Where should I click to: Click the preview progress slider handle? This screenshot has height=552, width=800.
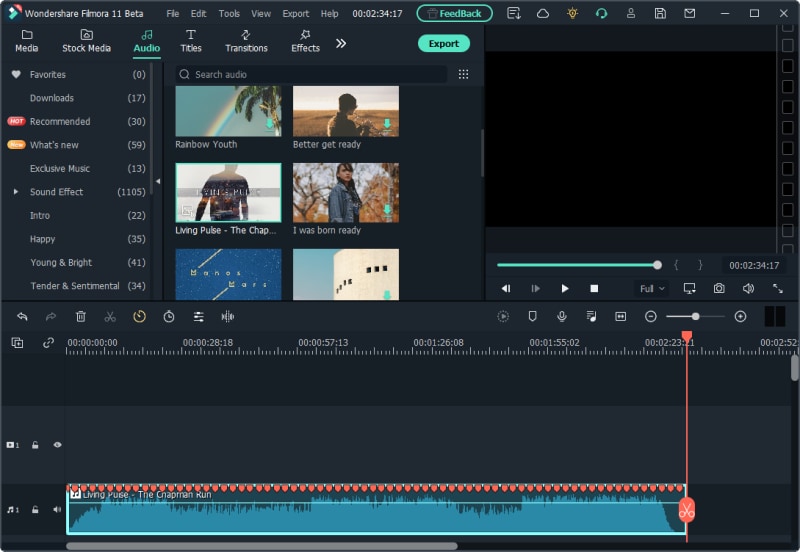coord(657,265)
